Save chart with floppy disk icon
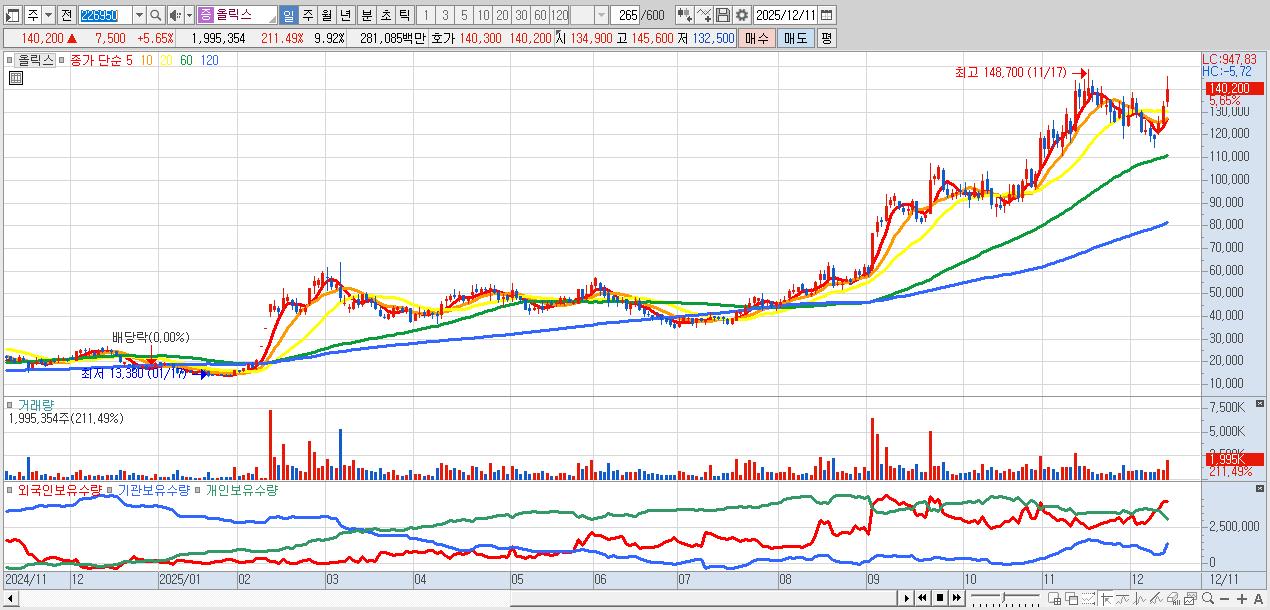This screenshot has height=610, width=1270. (723, 15)
